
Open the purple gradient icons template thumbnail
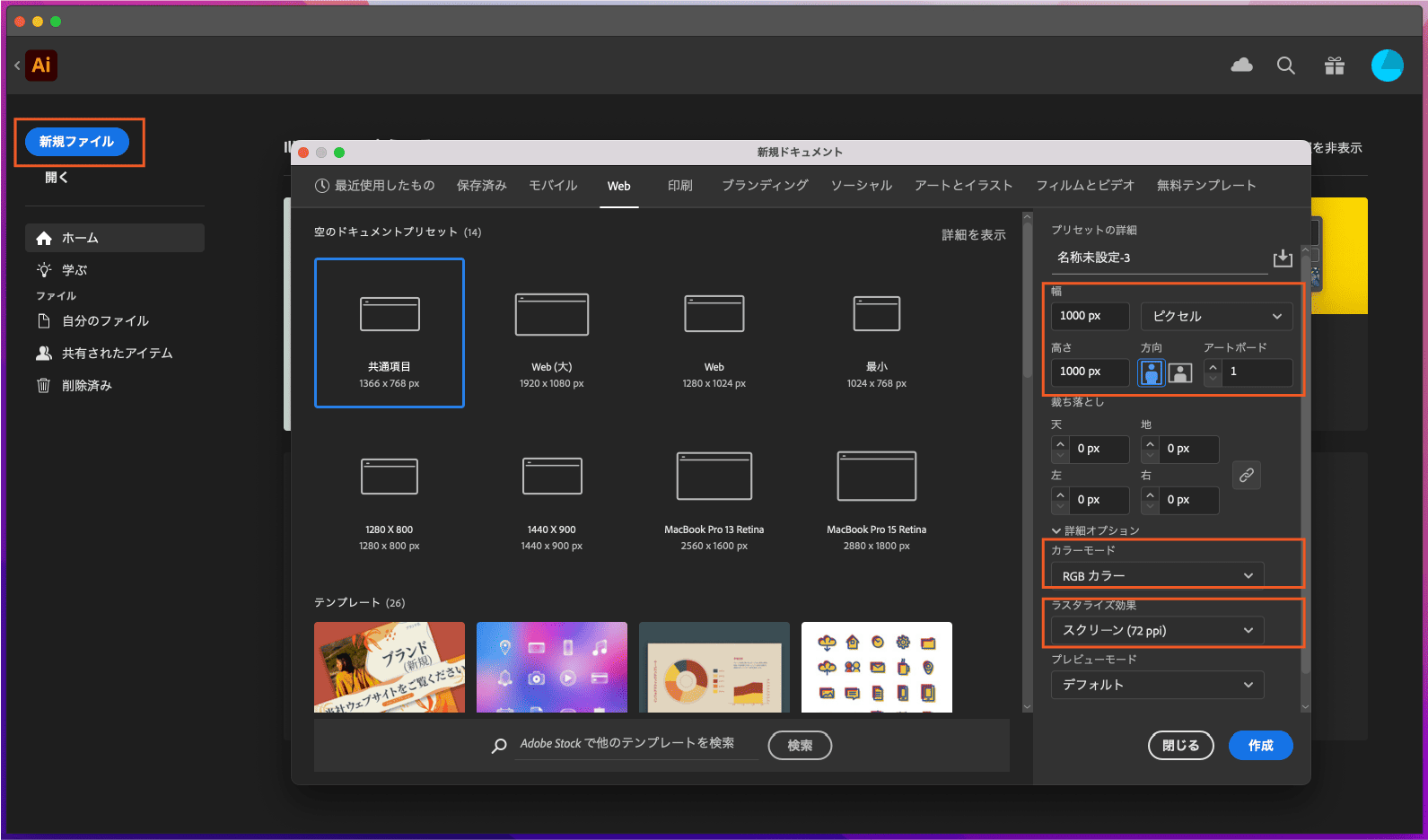click(x=552, y=667)
